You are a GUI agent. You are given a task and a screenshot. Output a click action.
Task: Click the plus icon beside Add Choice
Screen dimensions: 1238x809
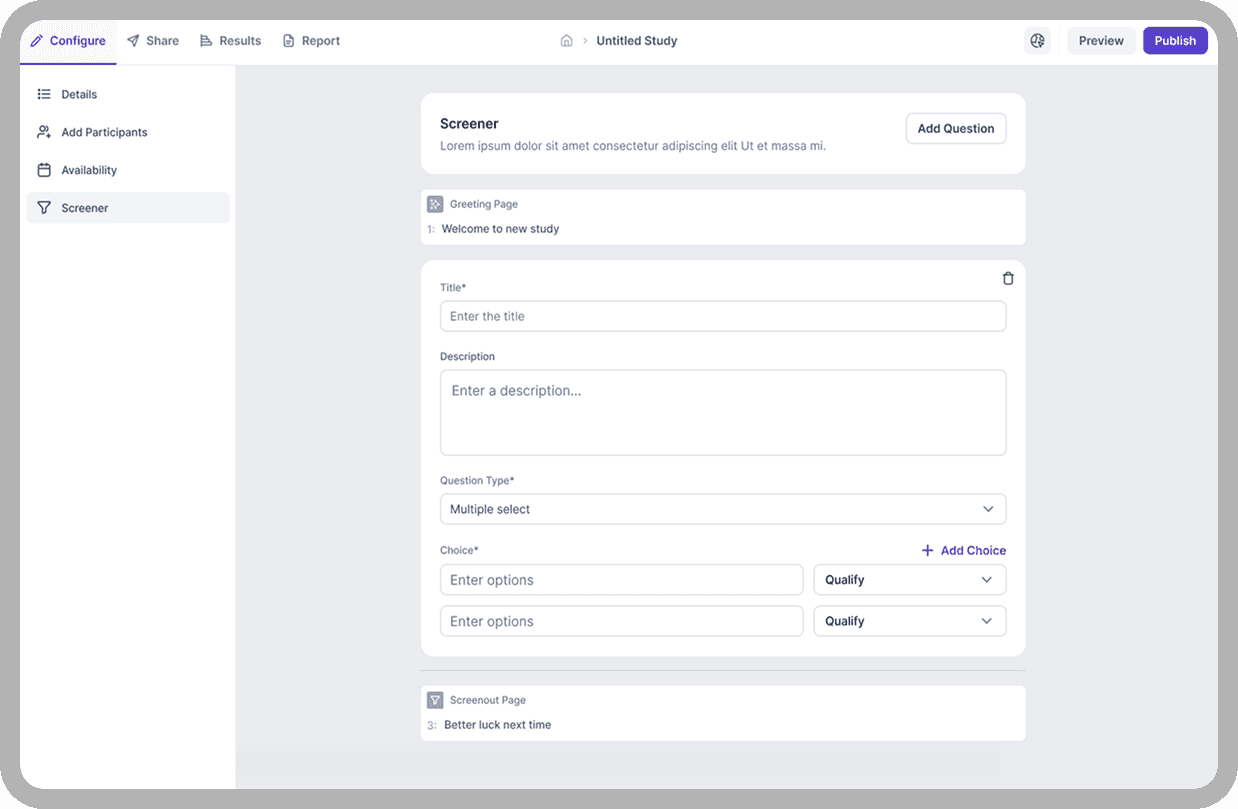(x=927, y=550)
